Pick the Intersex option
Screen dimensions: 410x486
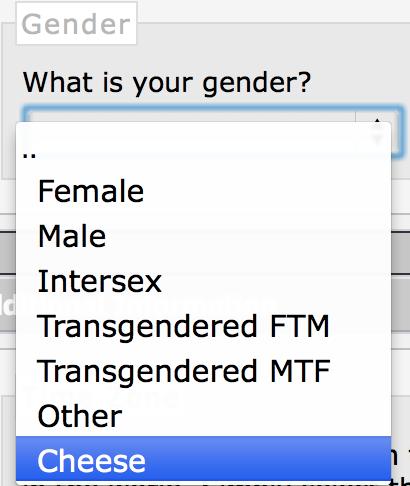[203, 281]
